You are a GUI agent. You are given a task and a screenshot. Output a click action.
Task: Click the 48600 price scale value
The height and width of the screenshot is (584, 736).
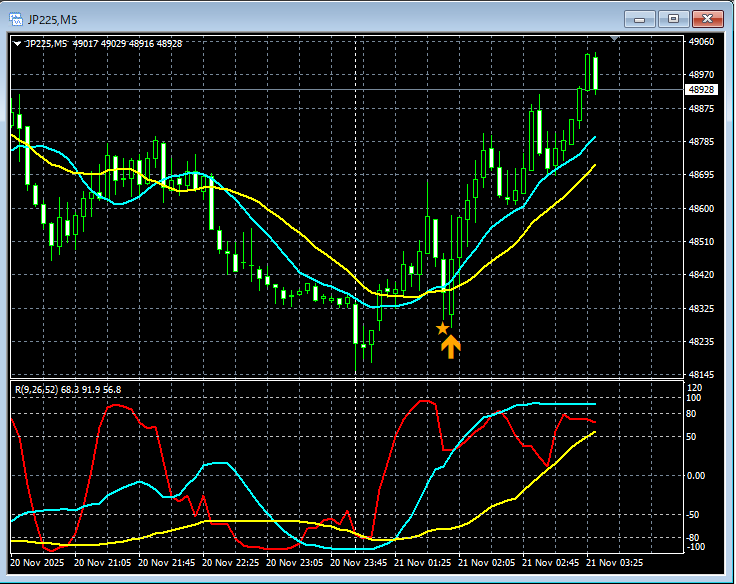point(701,208)
